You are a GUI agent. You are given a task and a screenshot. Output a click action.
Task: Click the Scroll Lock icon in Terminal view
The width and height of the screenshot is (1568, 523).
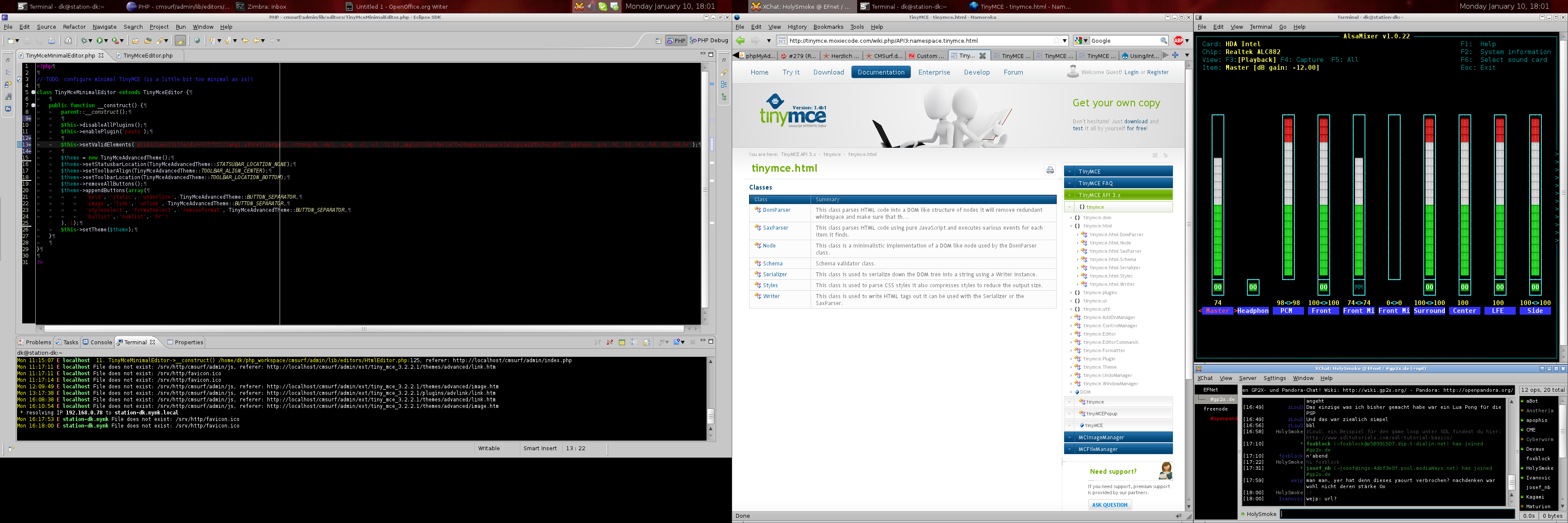tap(646, 342)
